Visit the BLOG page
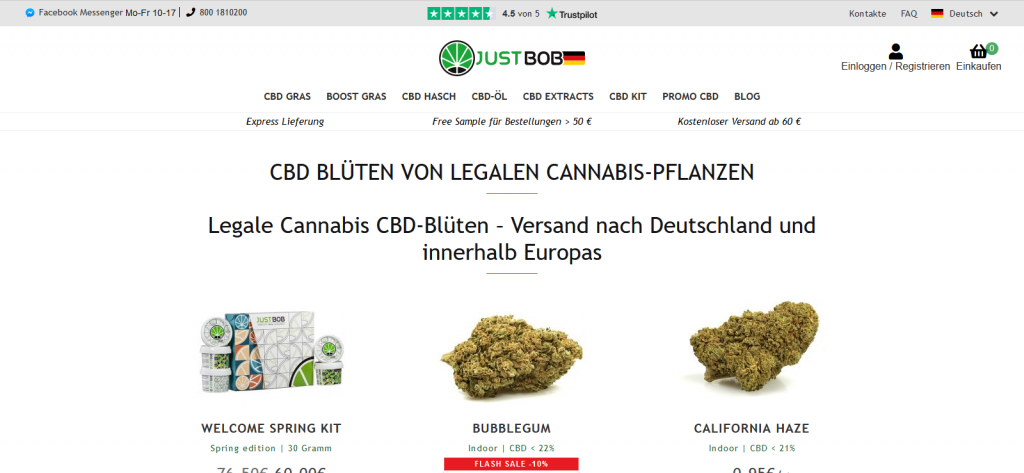Viewport: 1024px width, 473px height. tap(747, 97)
